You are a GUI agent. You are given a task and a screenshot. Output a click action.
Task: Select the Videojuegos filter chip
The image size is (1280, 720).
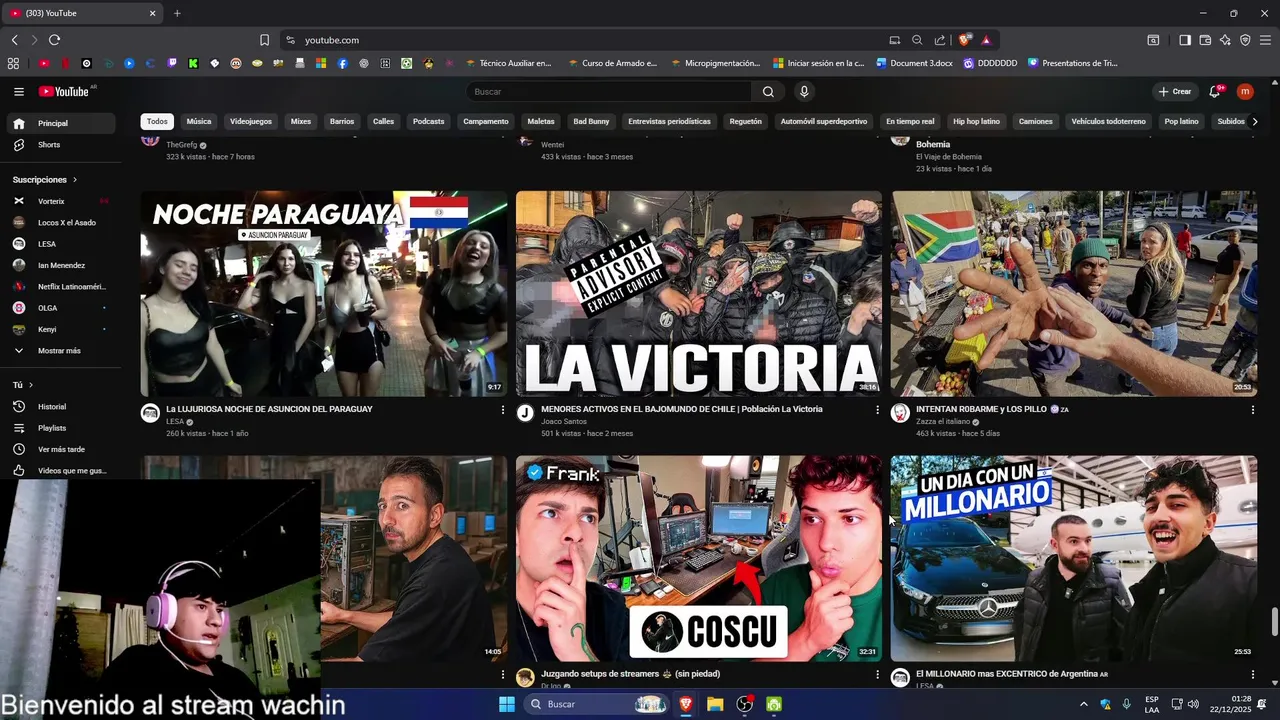pyautogui.click(x=251, y=121)
